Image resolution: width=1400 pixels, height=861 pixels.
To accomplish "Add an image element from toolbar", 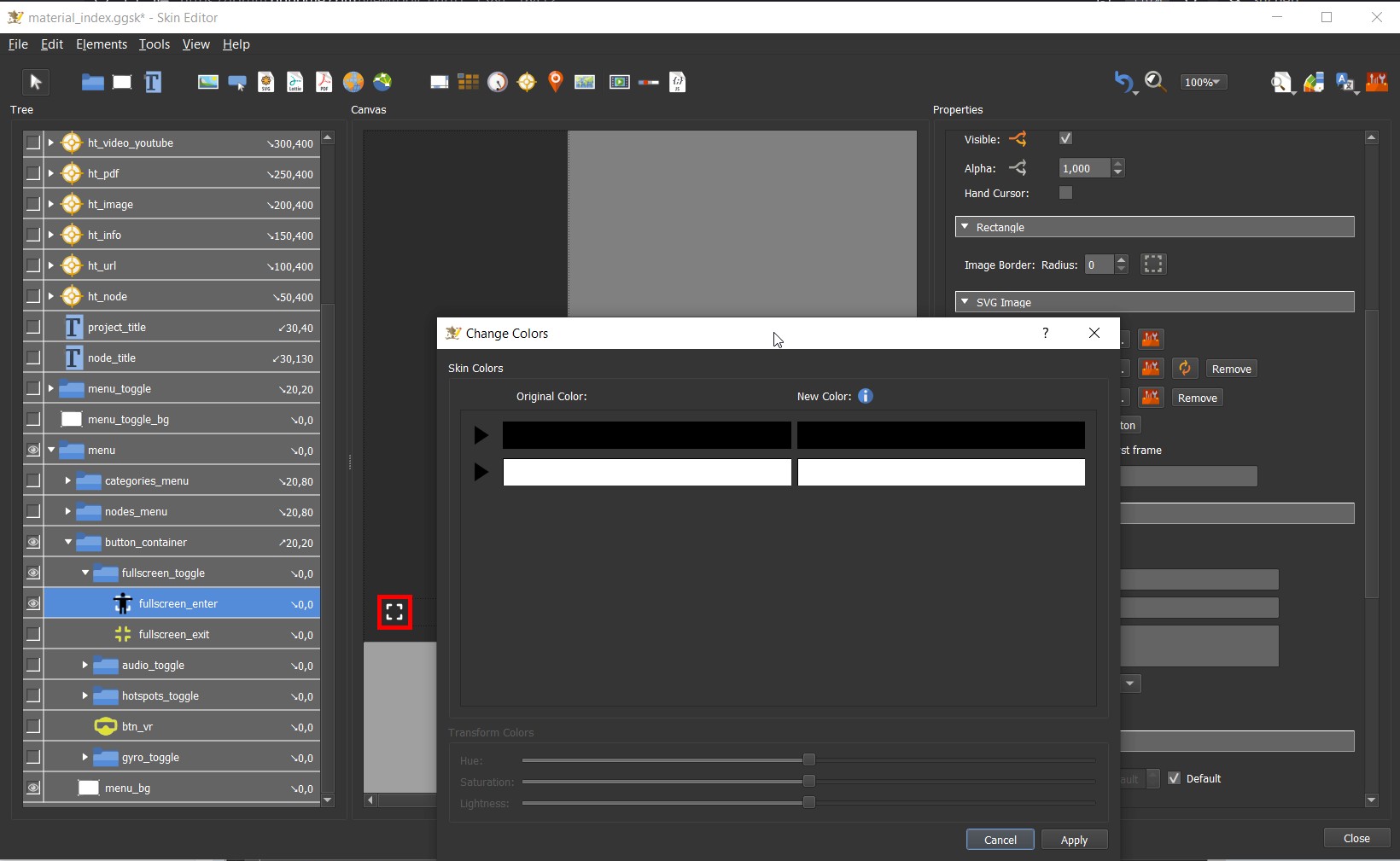I will coord(208,82).
